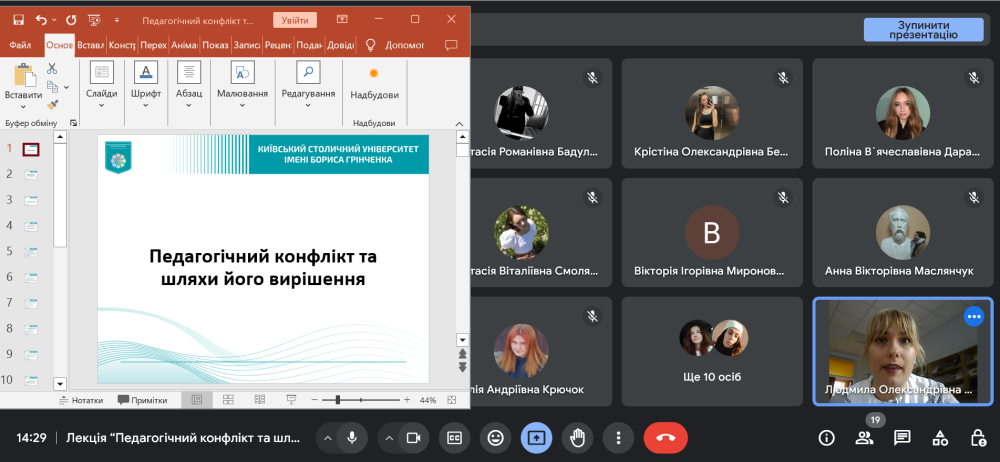1000x462 pixels.
Task: Toggle the camera in Meet
Action: pyautogui.click(x=412, y=438)
